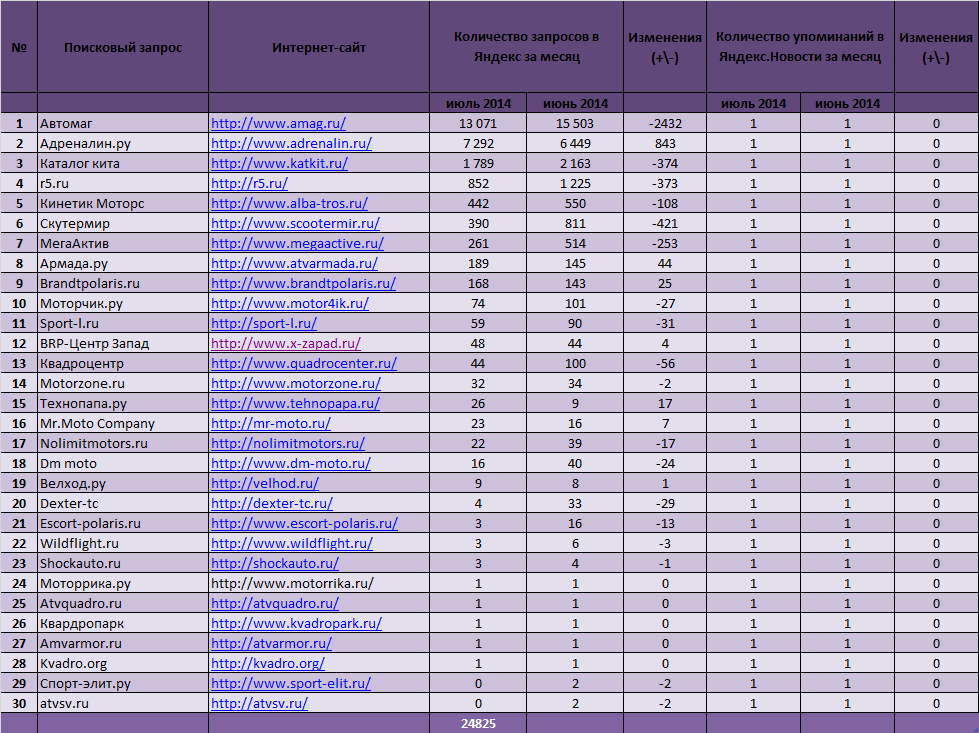Screen dimensions: 979x733
Task: Click the http://www.atvarmada.ru/ link
Action: coord(295,263)
